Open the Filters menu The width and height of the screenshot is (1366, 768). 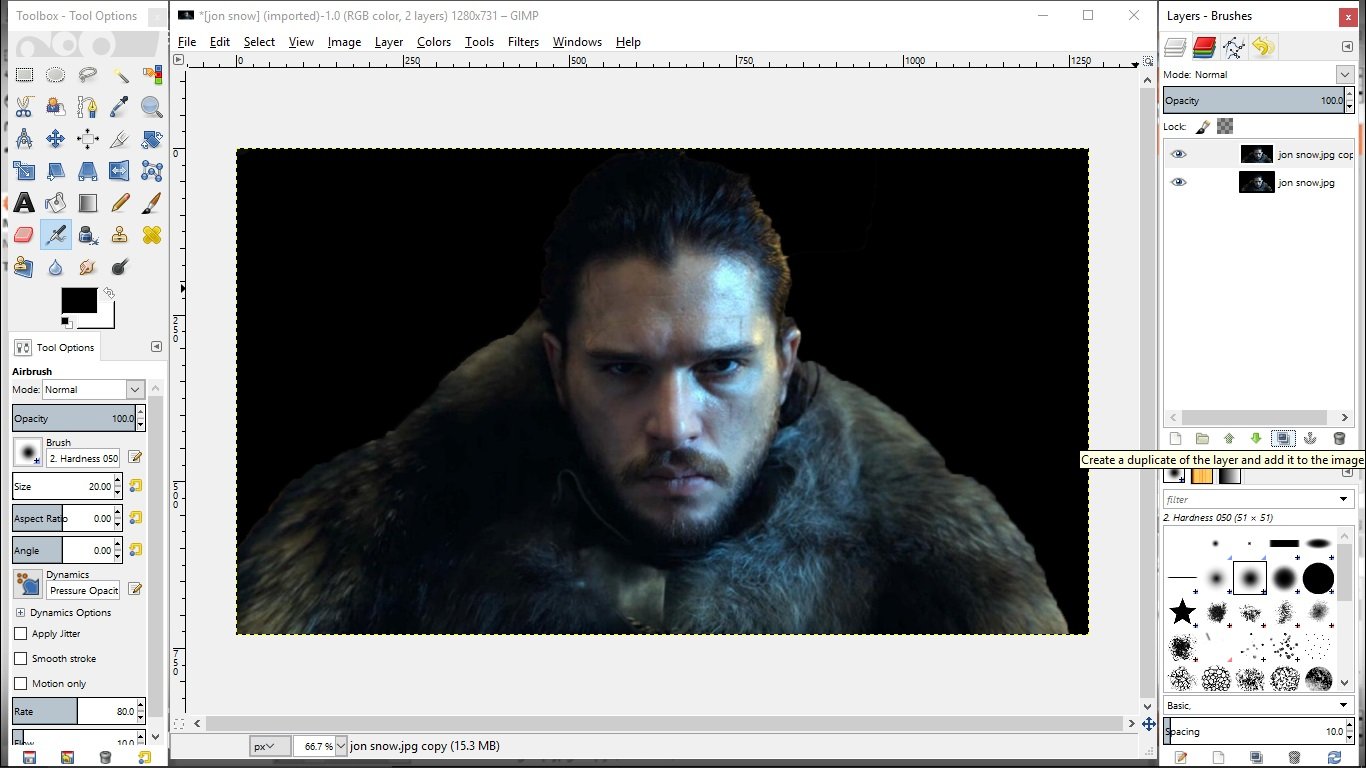(523, 42)
